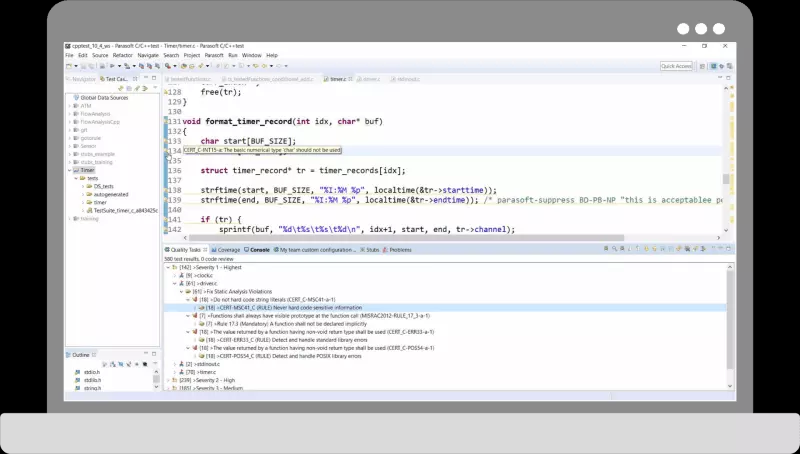Click violation marker on line 141
Image resolution: width=800 pixels, height=454 pixels.
pos(165,219)
